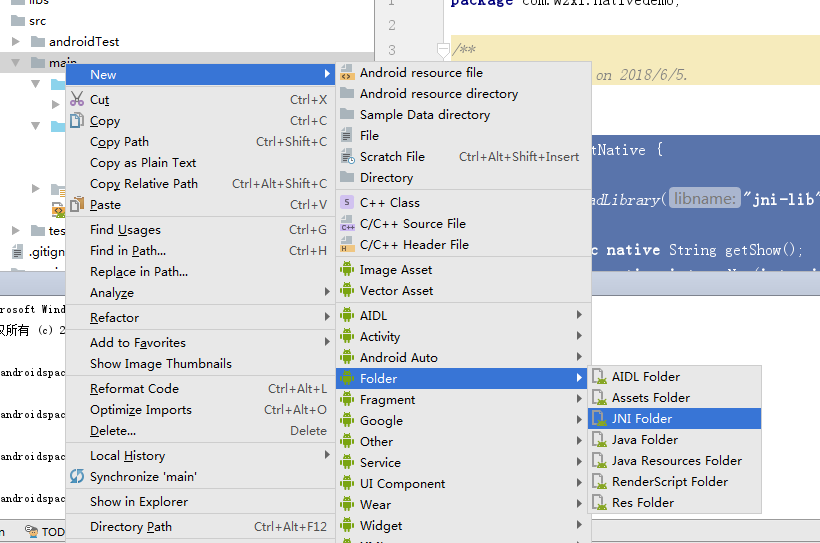Open the Local History submenu arrow
This screenshot has height=543, width=820.
point(327,455)
